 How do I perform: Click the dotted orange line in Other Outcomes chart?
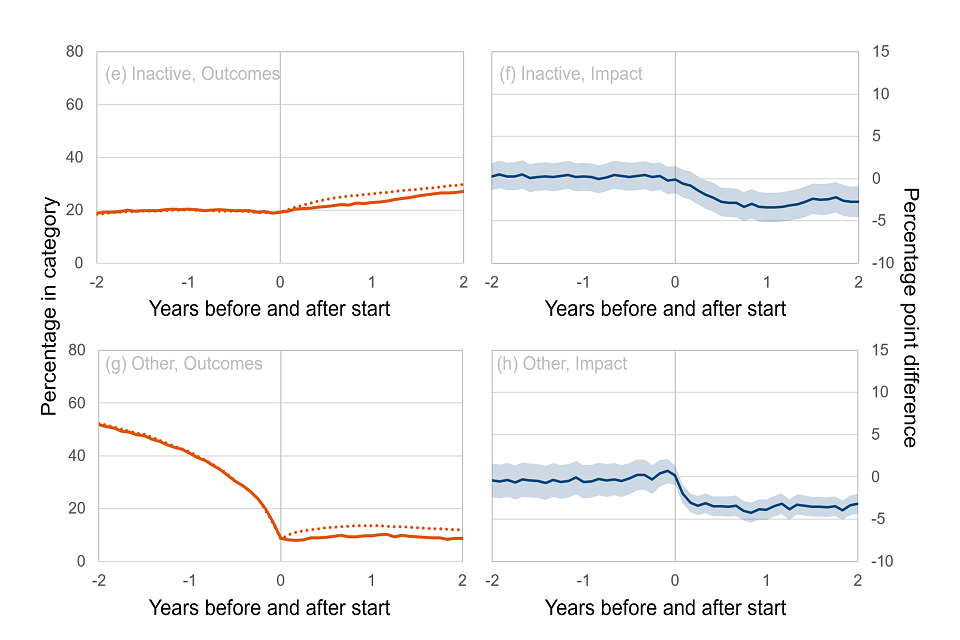point(370,525)
